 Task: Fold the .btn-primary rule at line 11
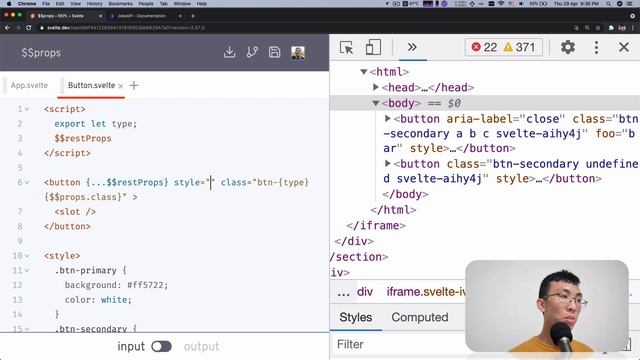27,271
